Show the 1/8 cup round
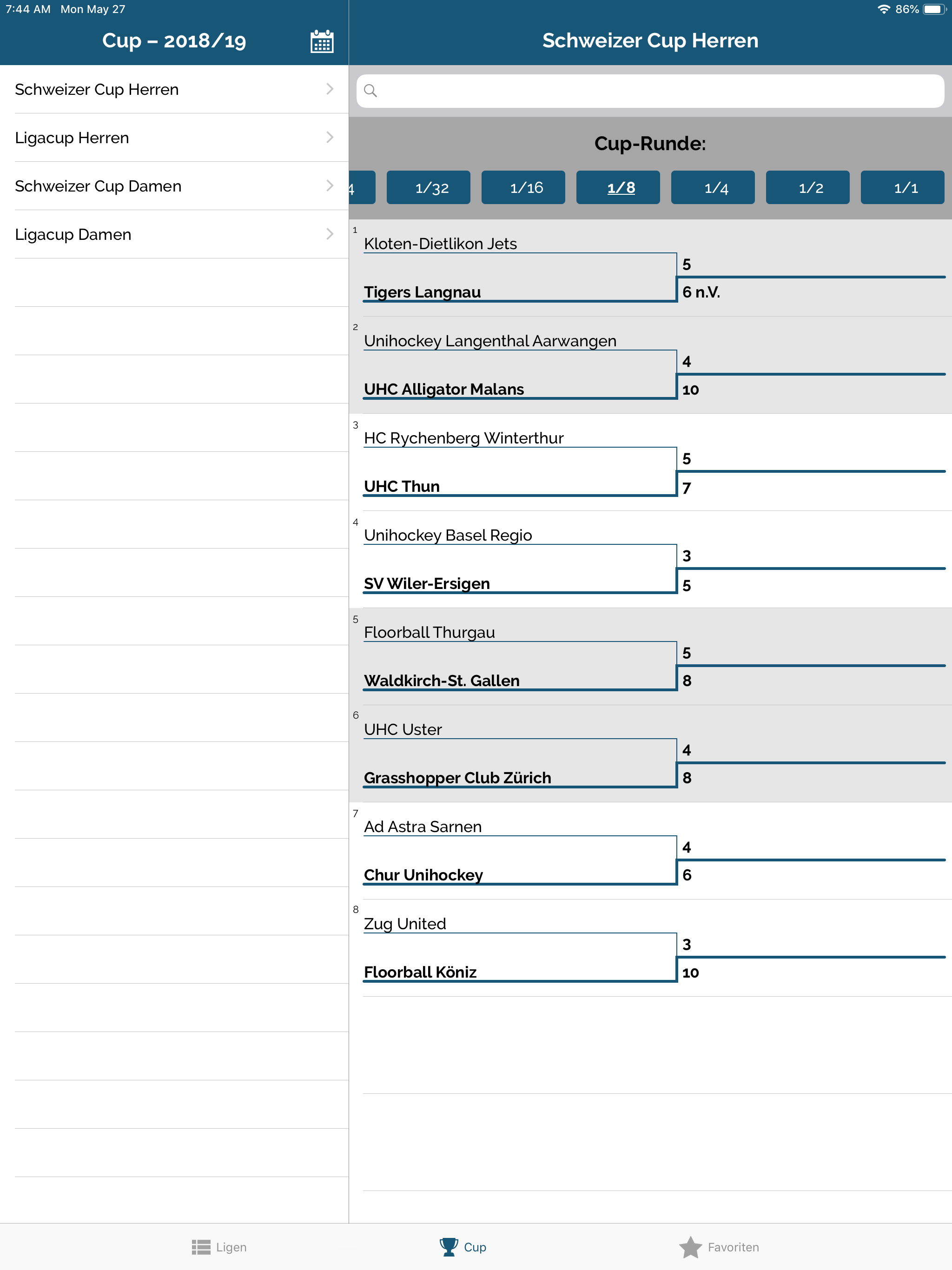The image size is (952, 1270). coord(618,187)
